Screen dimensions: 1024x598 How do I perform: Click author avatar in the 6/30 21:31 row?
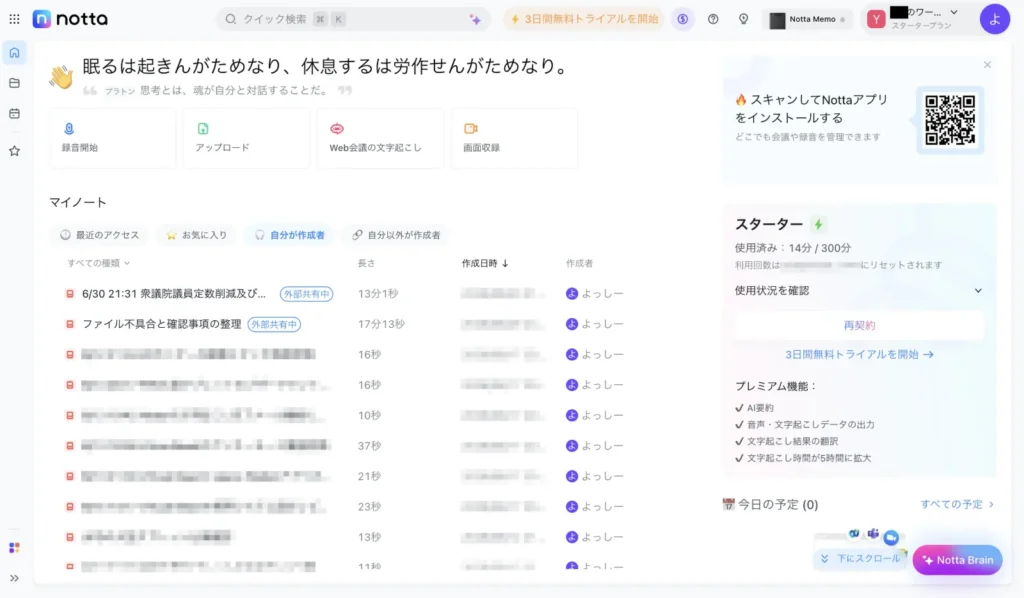[571, 294]
